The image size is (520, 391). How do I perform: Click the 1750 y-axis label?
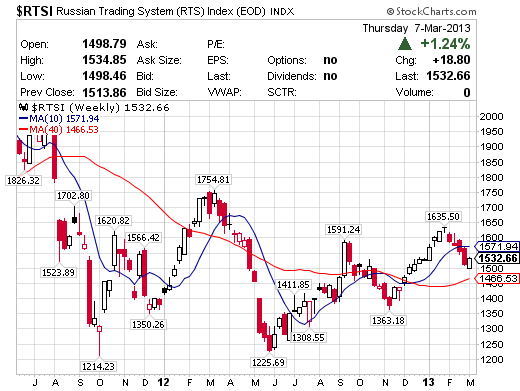[491, 192]
